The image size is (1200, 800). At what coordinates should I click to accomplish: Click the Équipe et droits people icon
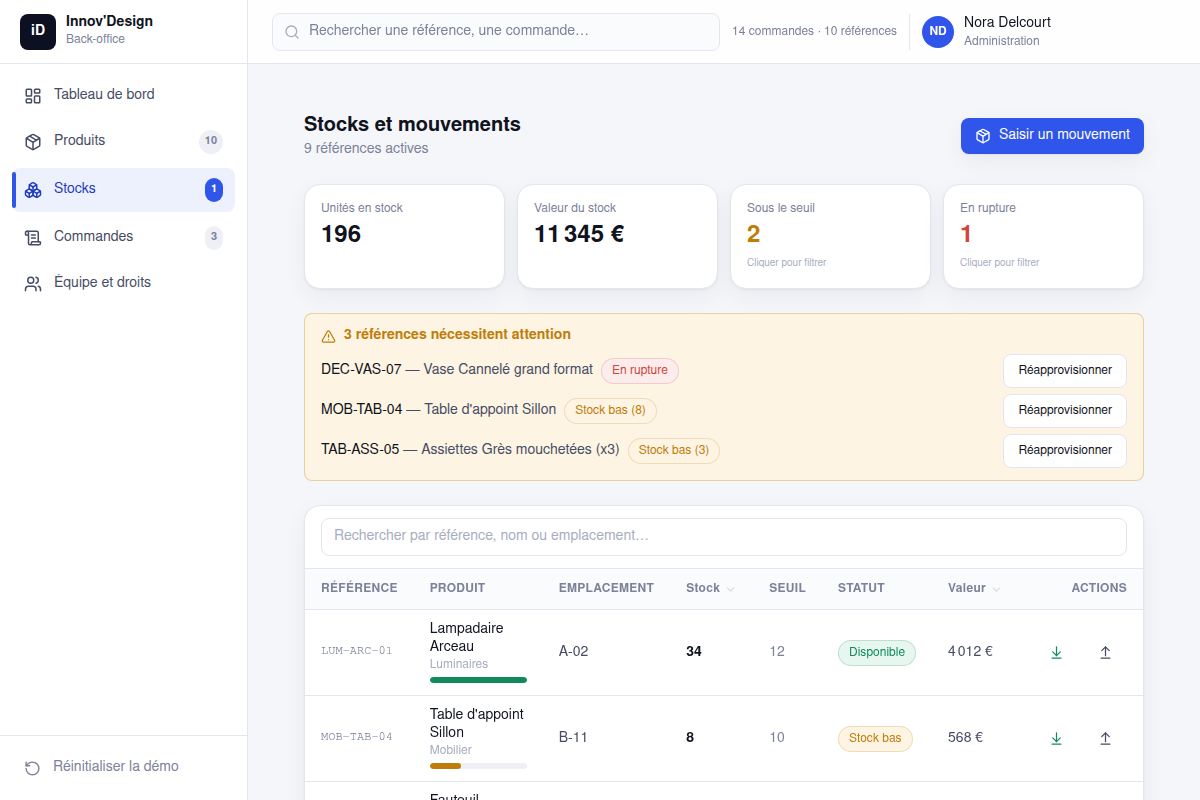(33, 283)
